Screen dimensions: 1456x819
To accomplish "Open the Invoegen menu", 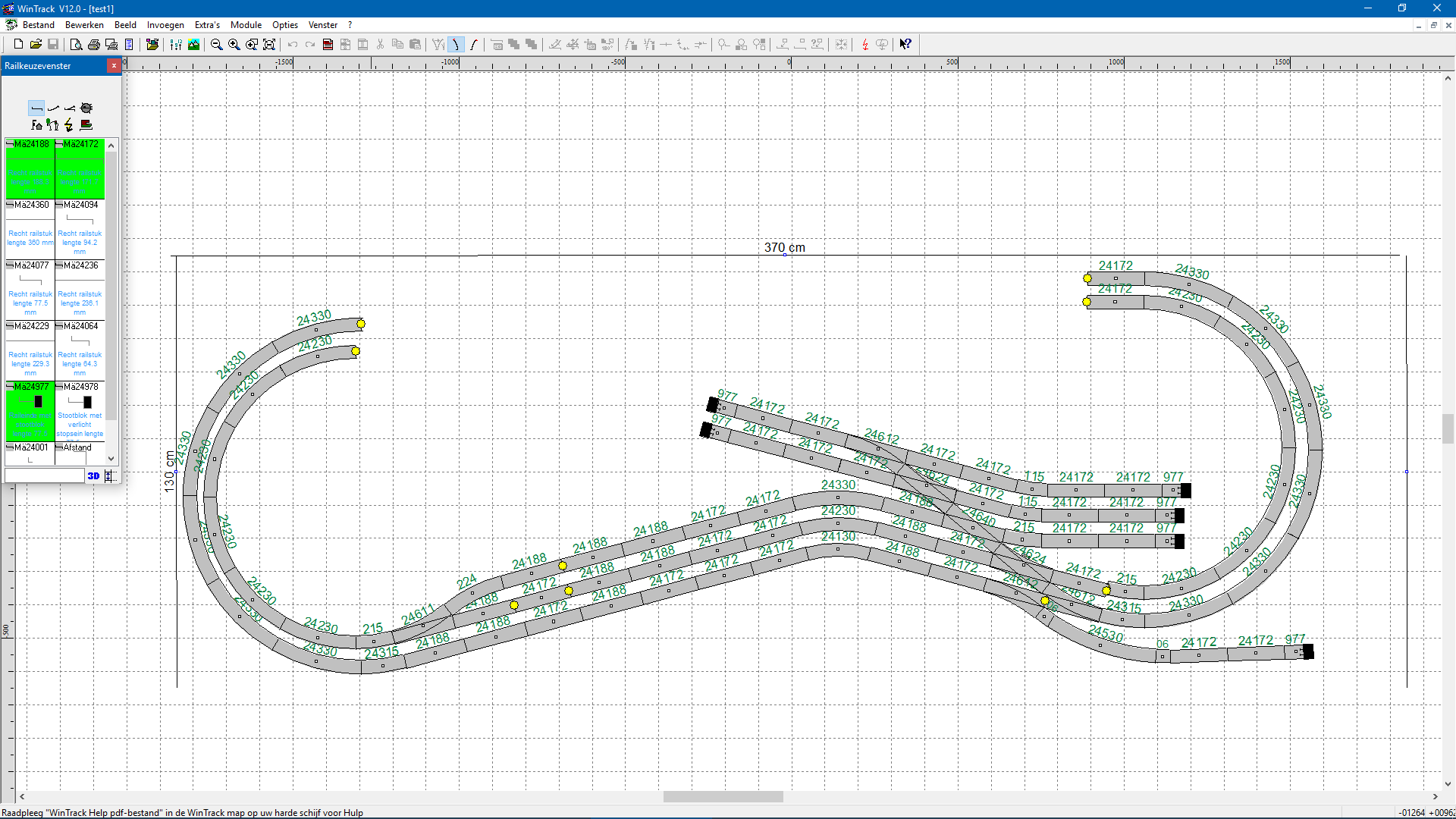I will tap(165, 25).
